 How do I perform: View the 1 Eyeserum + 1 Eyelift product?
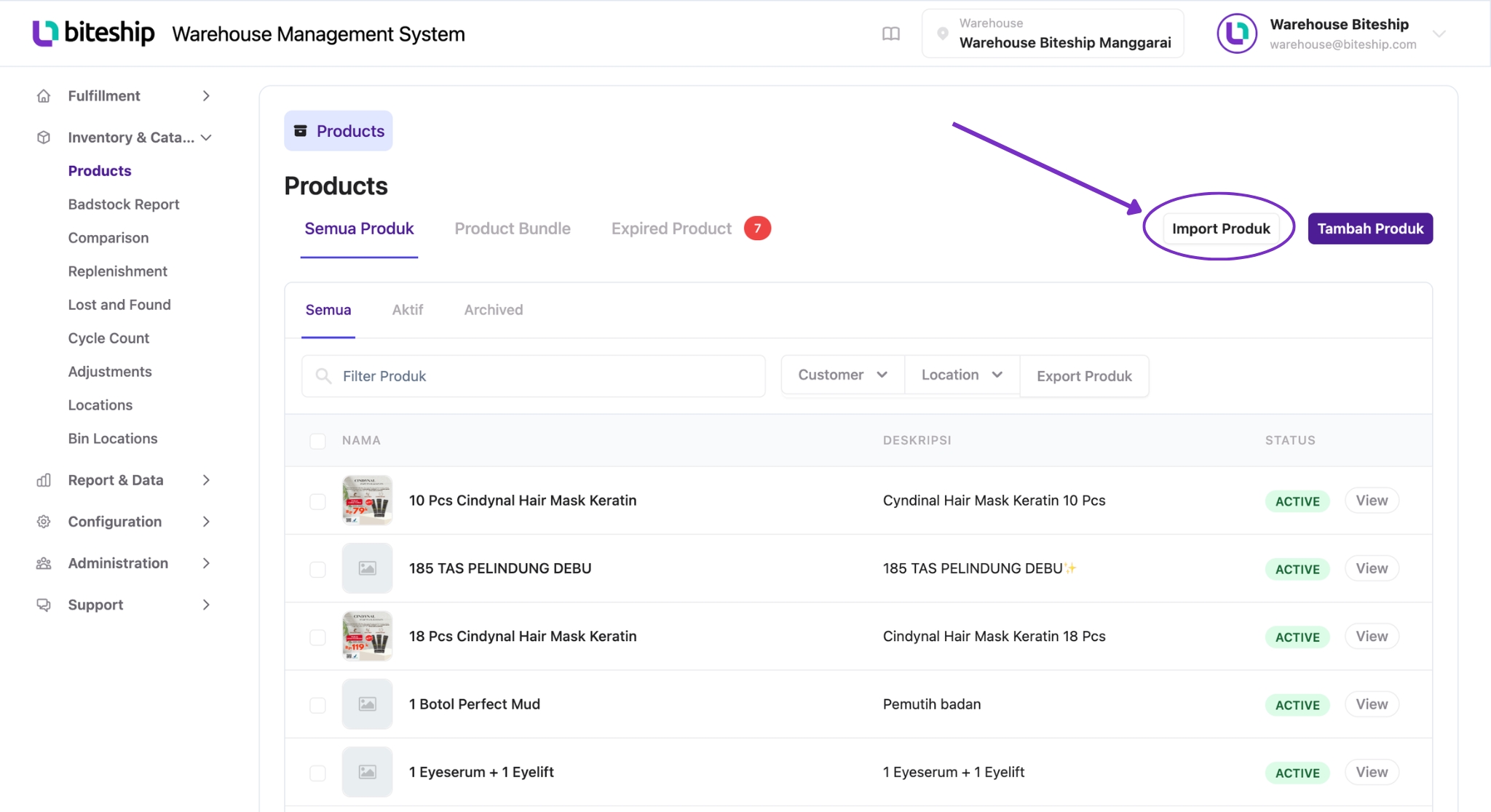pos(1372,772)
